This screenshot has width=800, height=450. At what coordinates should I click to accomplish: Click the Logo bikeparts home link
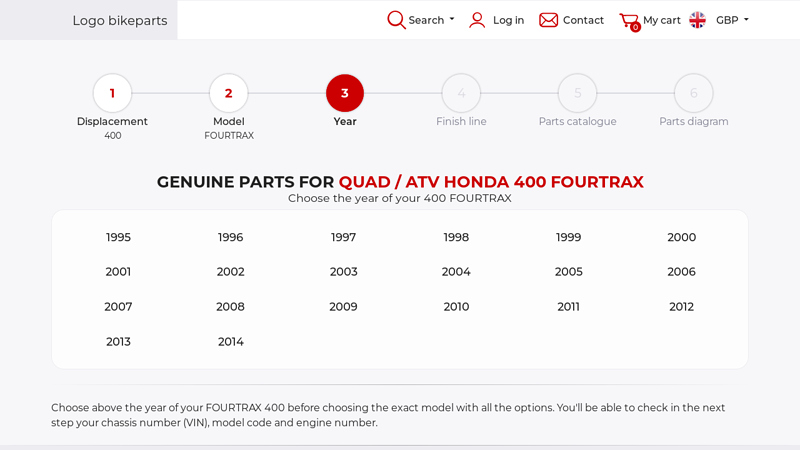point(120,20)
